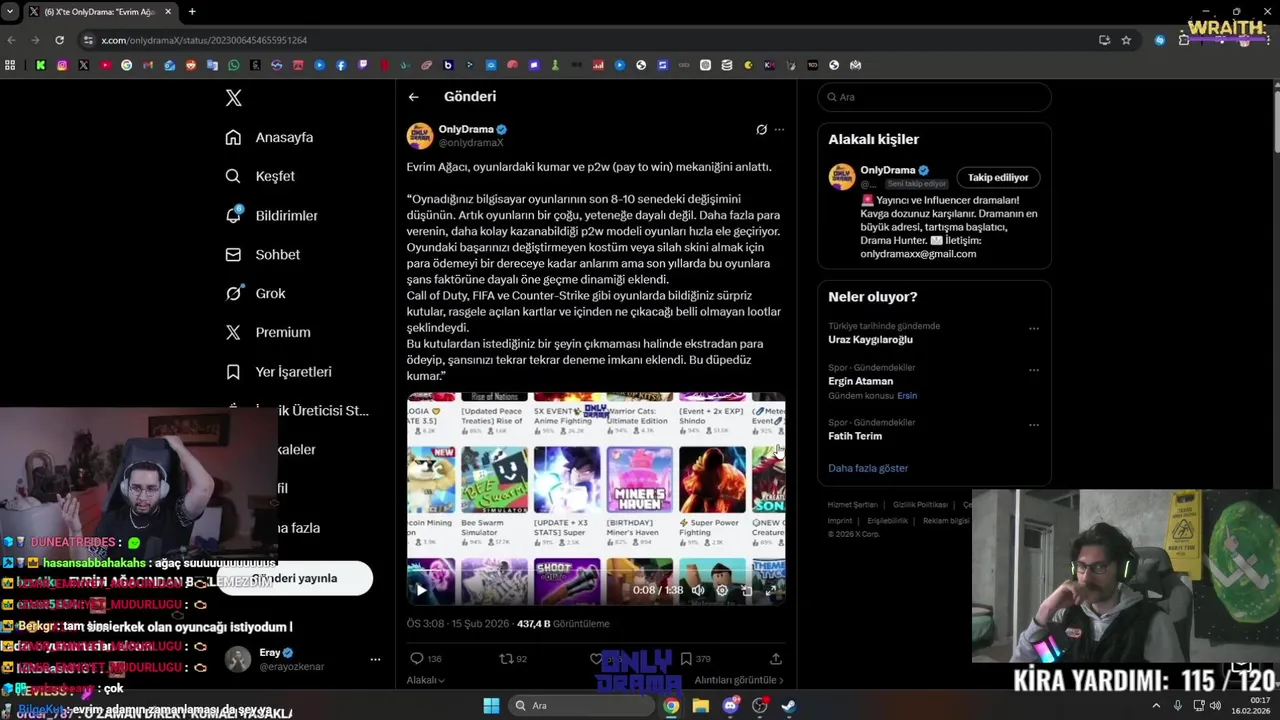
Task: Click the Ersin trend topic link
Action: (907, 396)
